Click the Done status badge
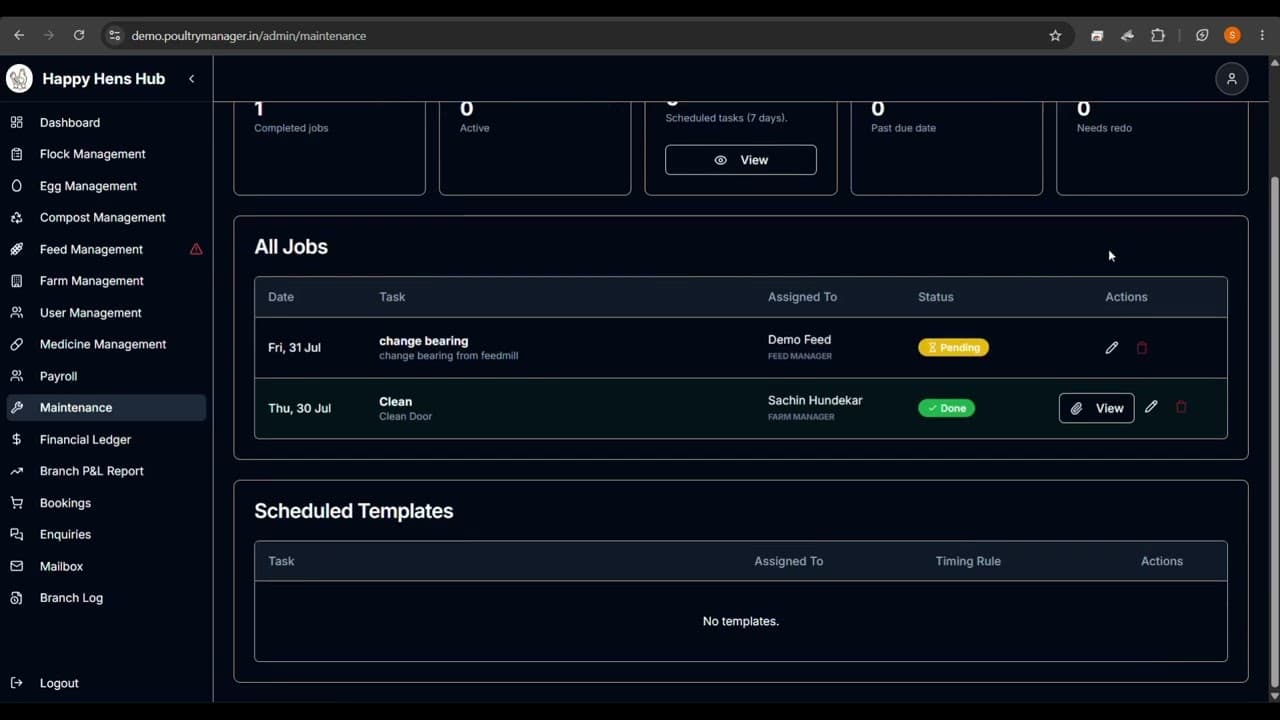 point(946,408)
